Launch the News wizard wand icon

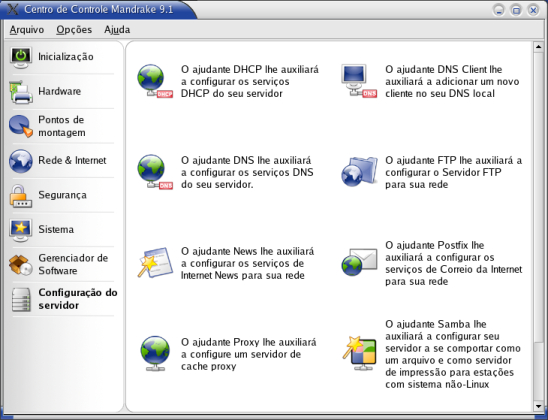[155, 263]
